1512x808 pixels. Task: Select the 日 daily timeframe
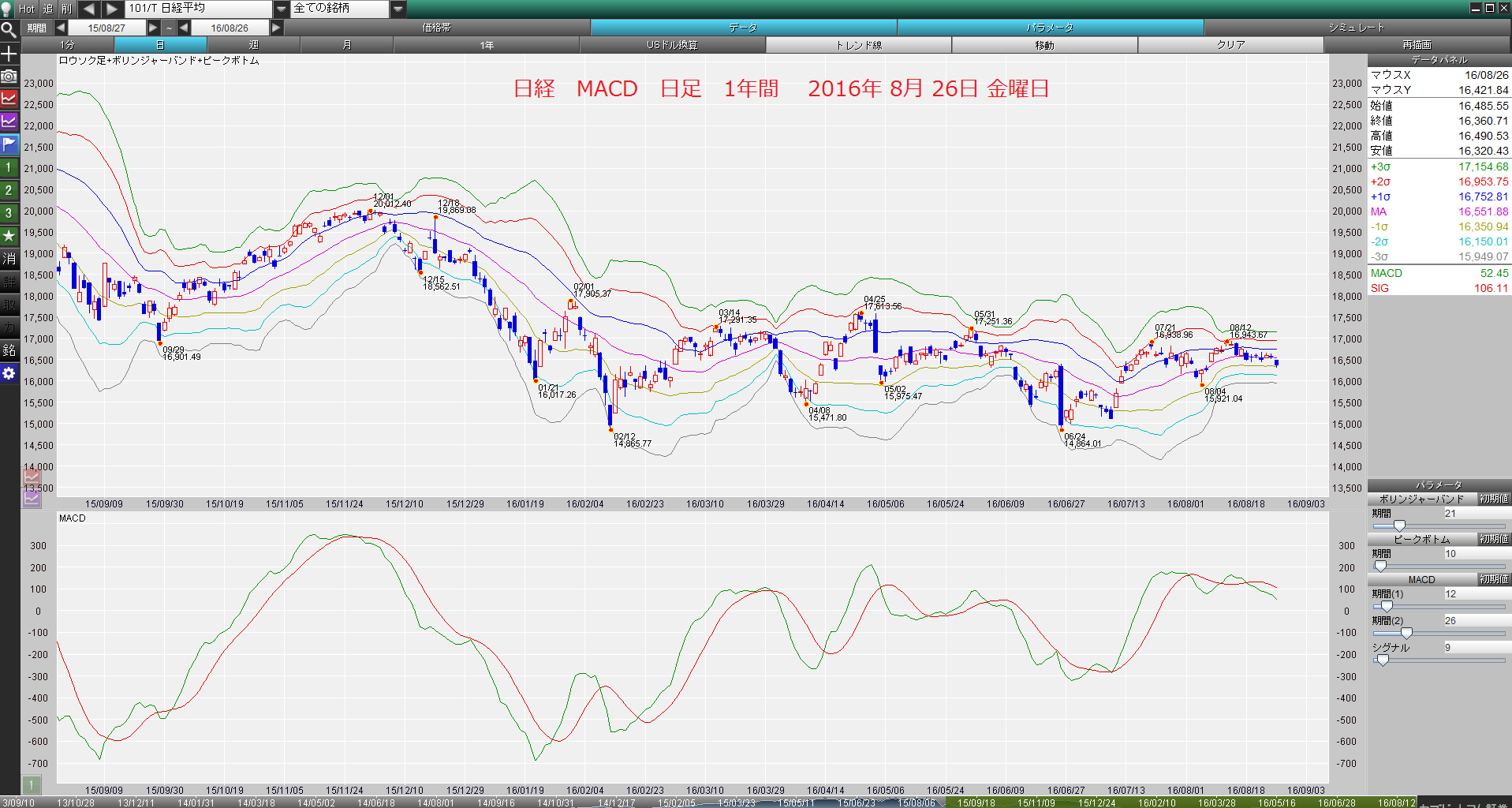click(160, 45)
